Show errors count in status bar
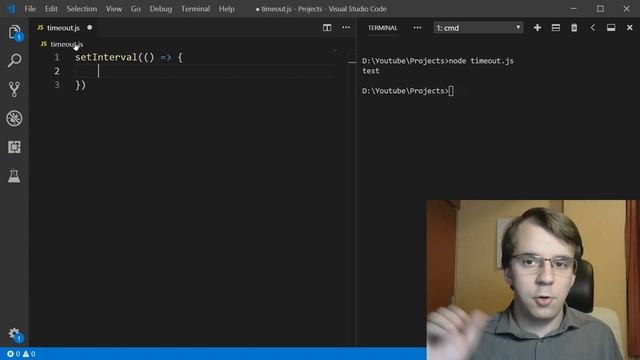This screenshot has height=360, width=640. [x=13, y=354]
